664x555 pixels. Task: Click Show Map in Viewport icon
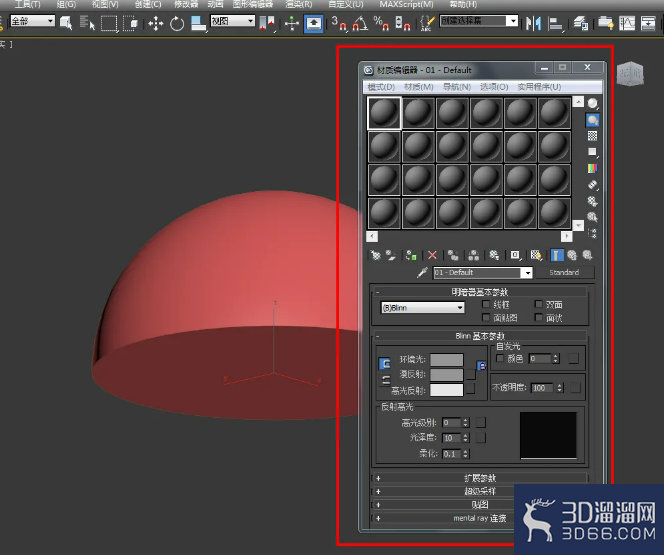point(536,255)
